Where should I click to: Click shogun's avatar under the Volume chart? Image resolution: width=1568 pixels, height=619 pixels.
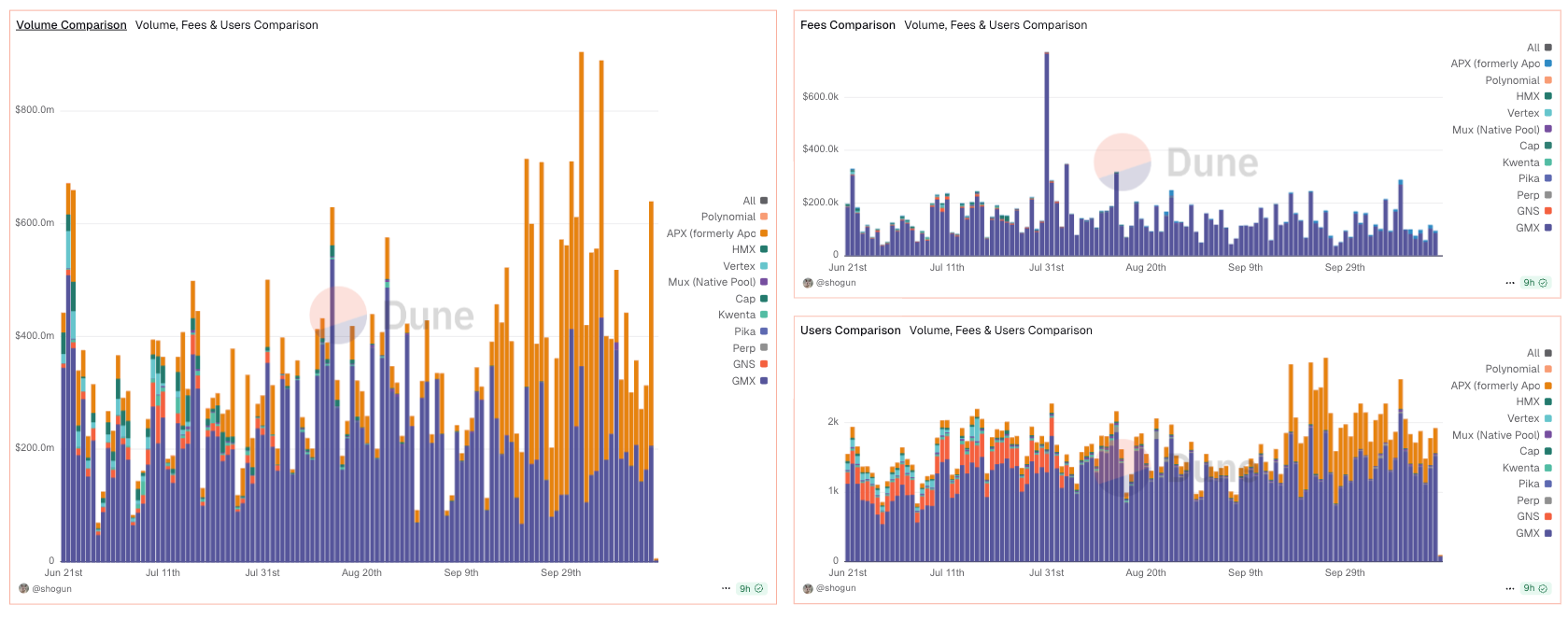(24, 588)
